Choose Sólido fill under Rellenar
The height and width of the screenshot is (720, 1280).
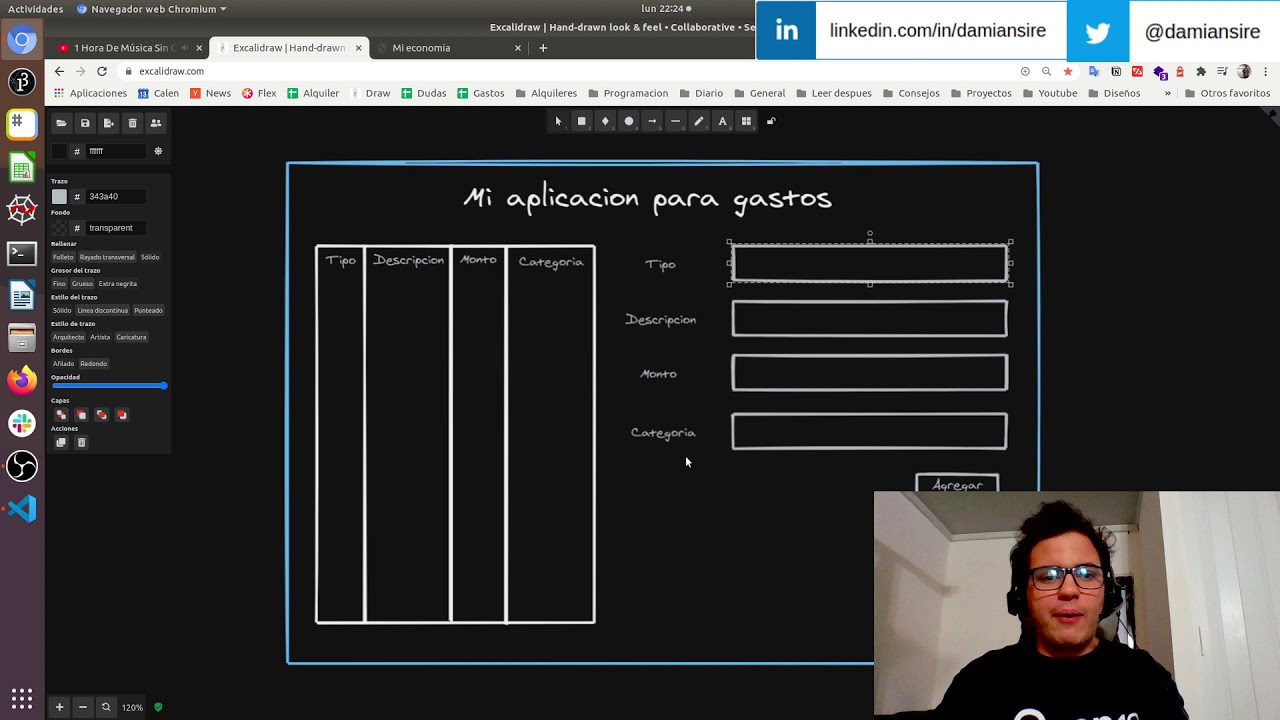pos(150,257)
